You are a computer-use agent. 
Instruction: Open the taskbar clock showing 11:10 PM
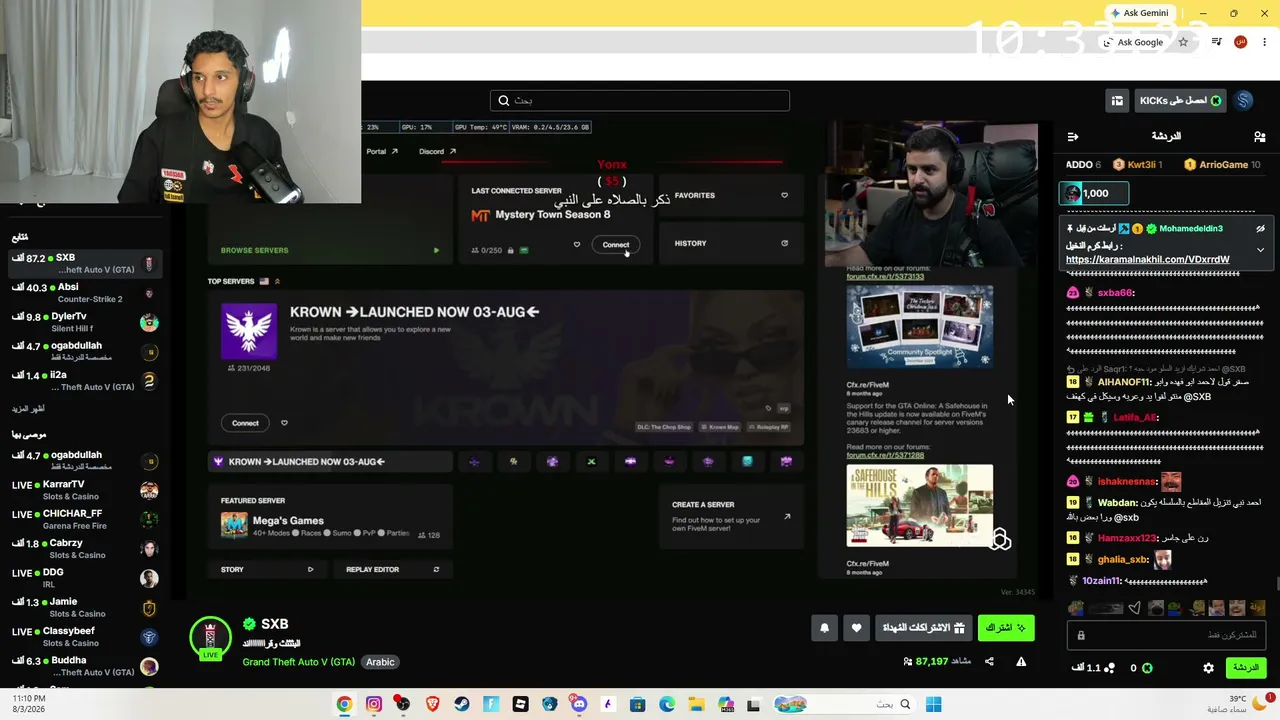(28, 704)
